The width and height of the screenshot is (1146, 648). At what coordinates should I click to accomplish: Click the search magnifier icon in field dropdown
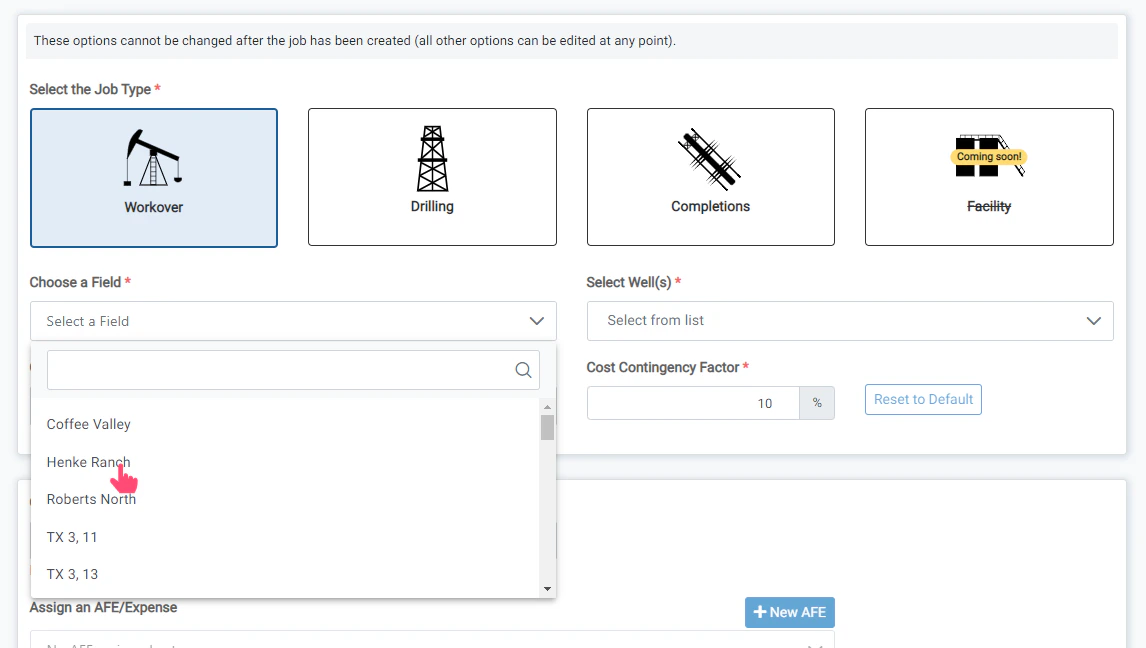[523, 370]
